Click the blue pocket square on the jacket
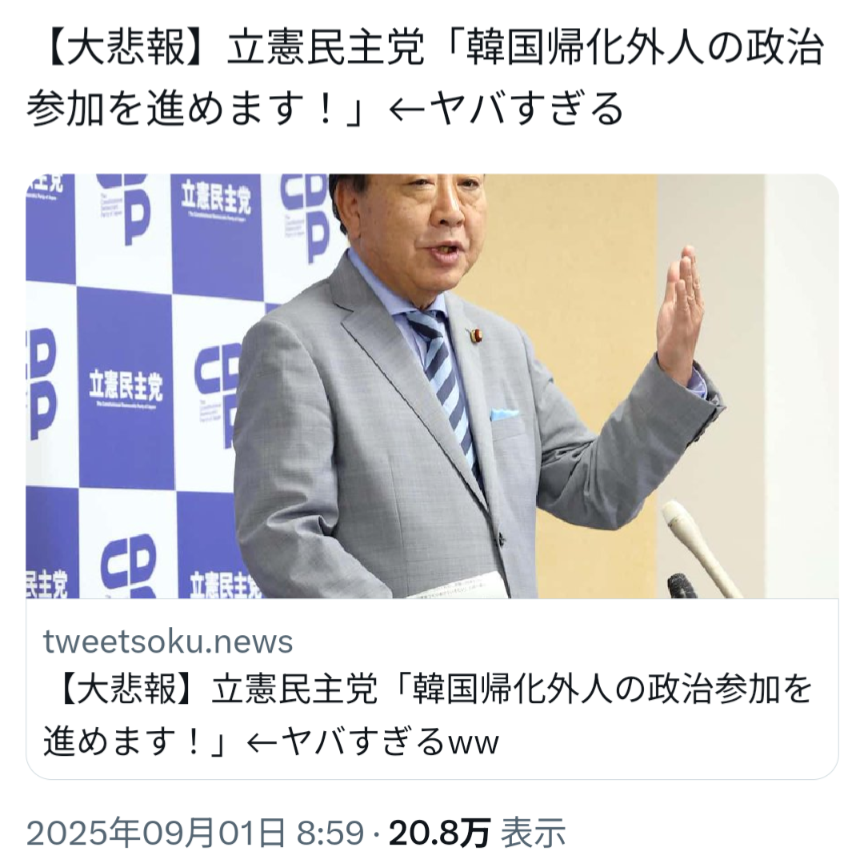Image resolution: width=864 pixels, height=861 pixels. (x=504, y=414)
